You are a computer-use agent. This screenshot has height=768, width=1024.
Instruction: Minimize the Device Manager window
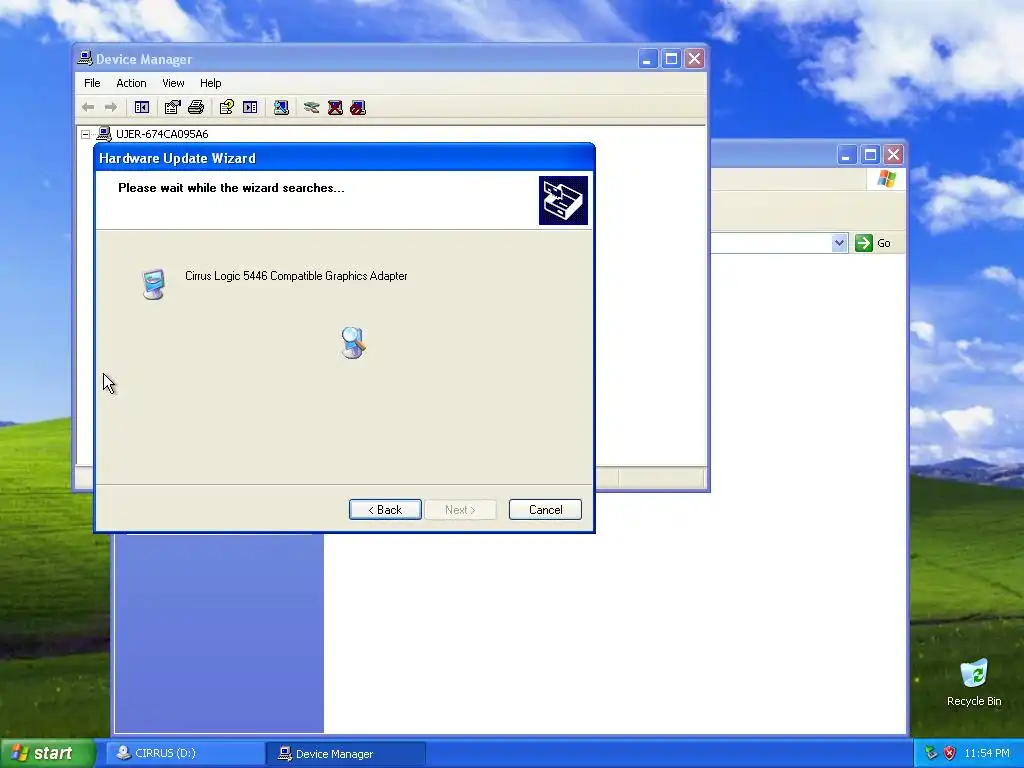[x=647, y=59]
